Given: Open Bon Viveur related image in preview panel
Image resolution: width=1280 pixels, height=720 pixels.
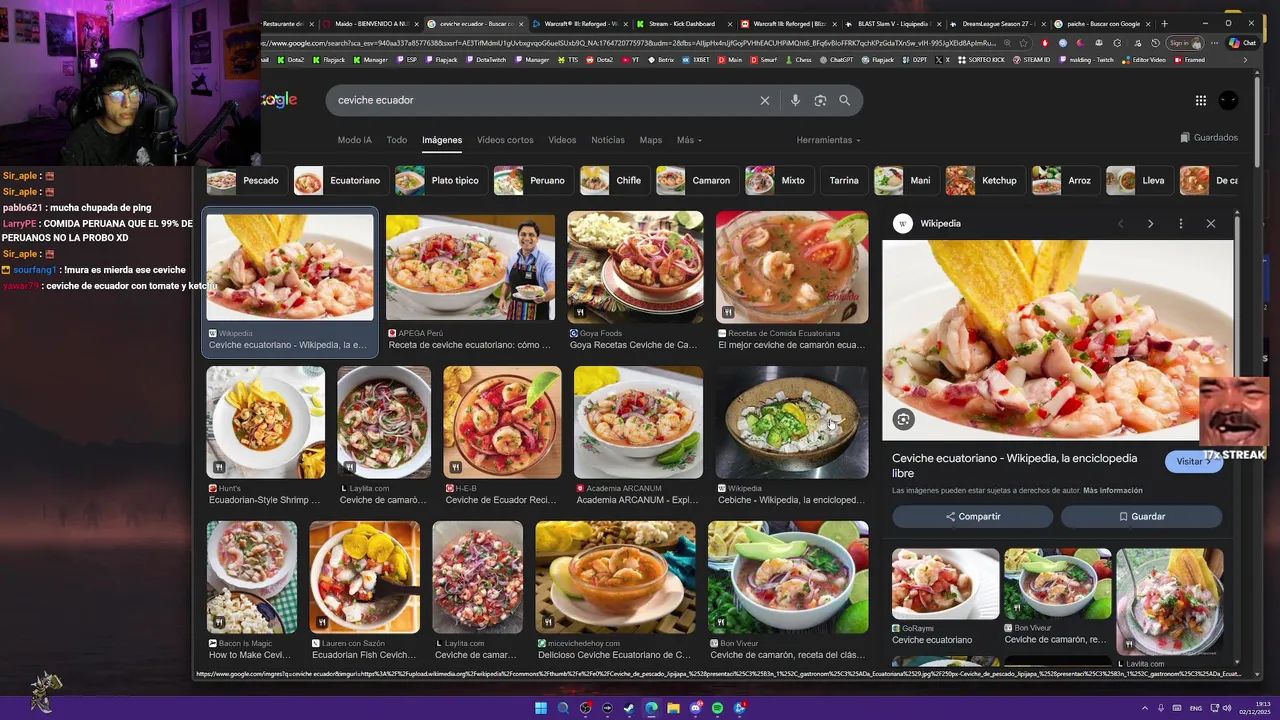Looking at the screenshot, I should click(1057, 584).
